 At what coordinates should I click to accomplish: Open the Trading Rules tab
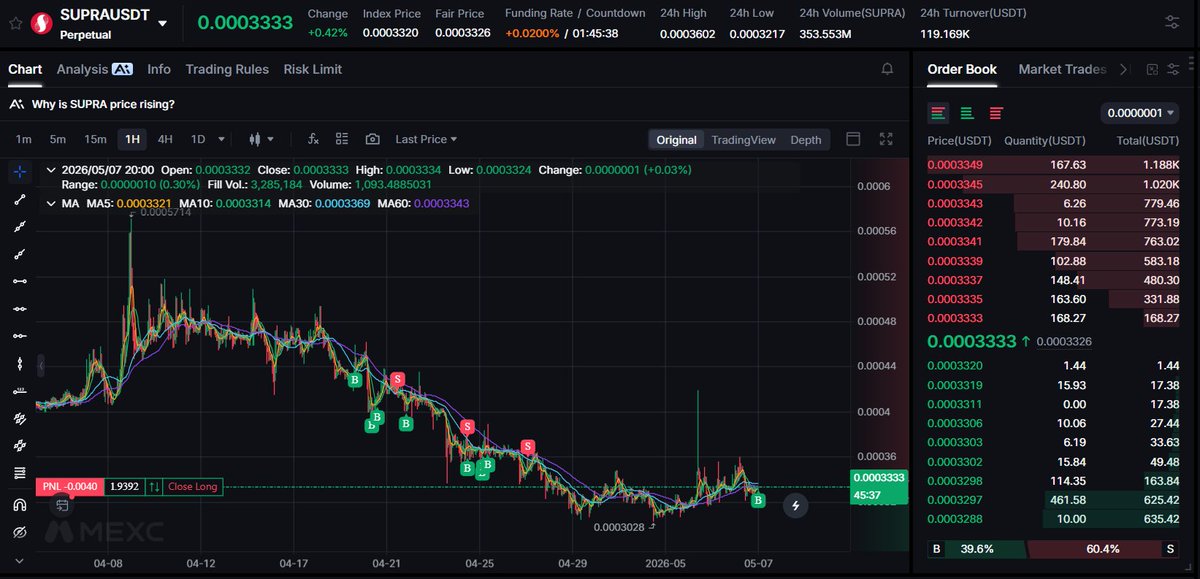tap(227, 69)
